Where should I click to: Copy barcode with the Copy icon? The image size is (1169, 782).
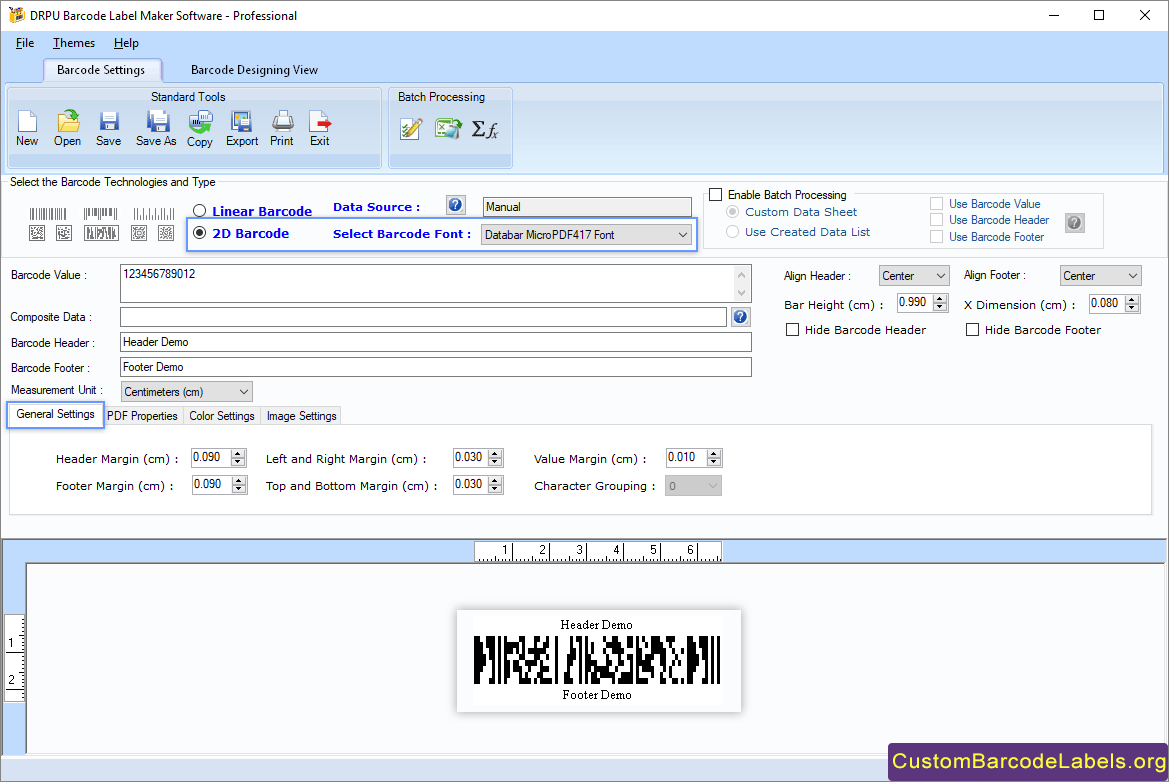point(200,128)
